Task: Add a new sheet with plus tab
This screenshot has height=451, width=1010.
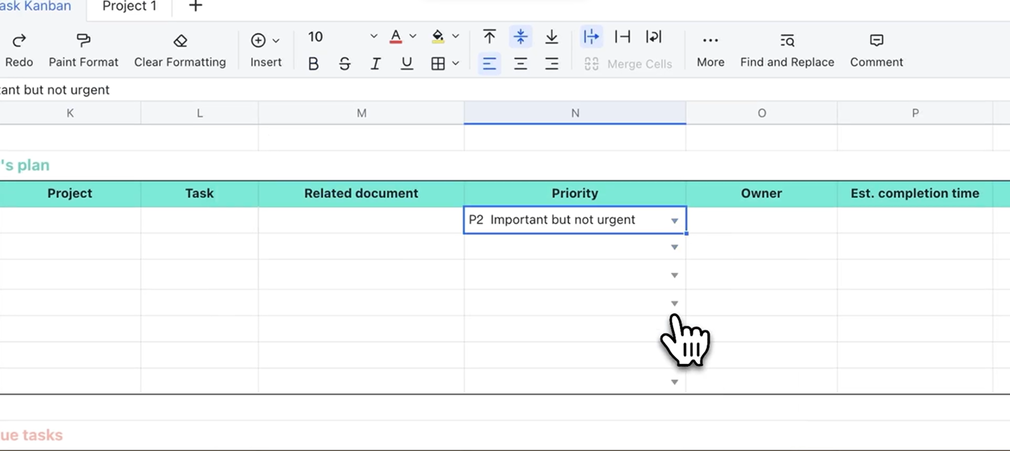Action: pos(196,7)
